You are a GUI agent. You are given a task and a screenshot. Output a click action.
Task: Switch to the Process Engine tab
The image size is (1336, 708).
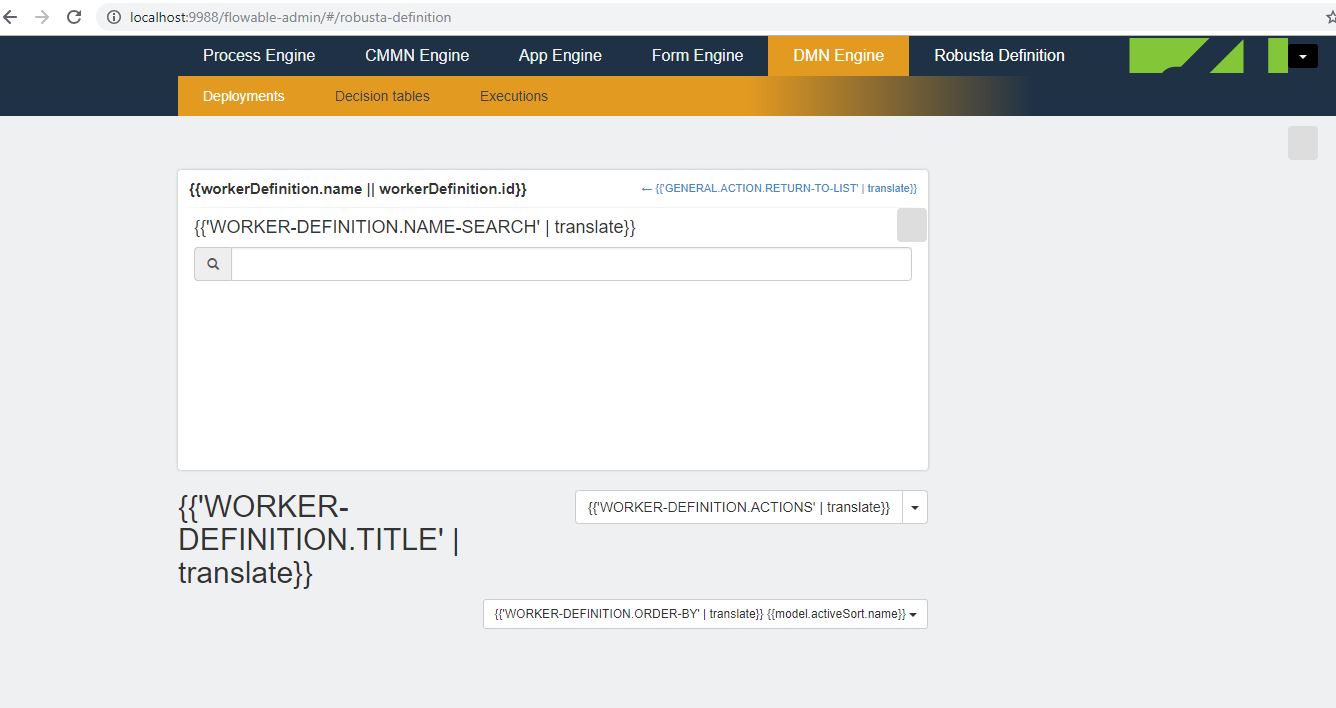[259, 56]
